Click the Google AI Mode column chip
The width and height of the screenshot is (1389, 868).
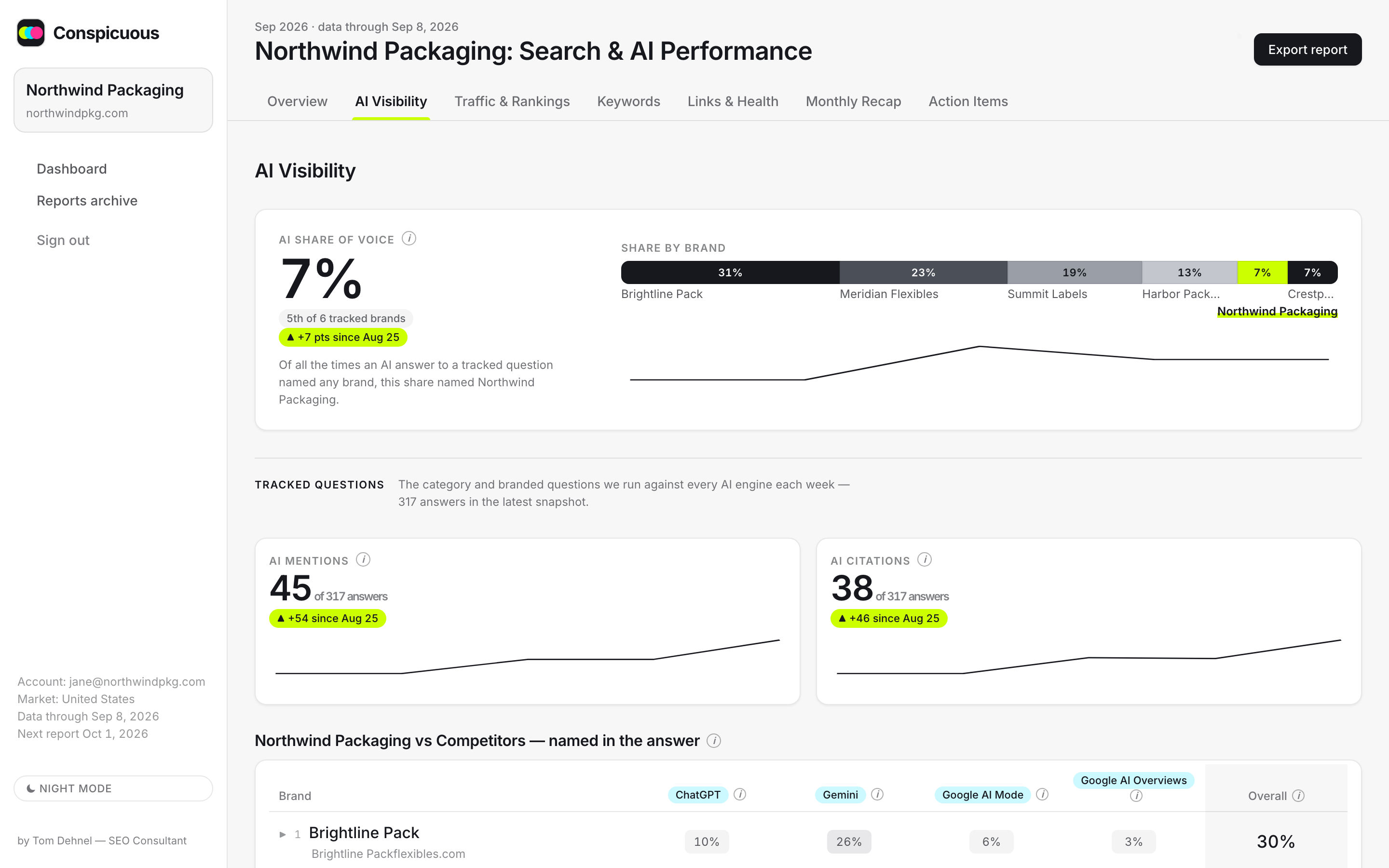982,795
